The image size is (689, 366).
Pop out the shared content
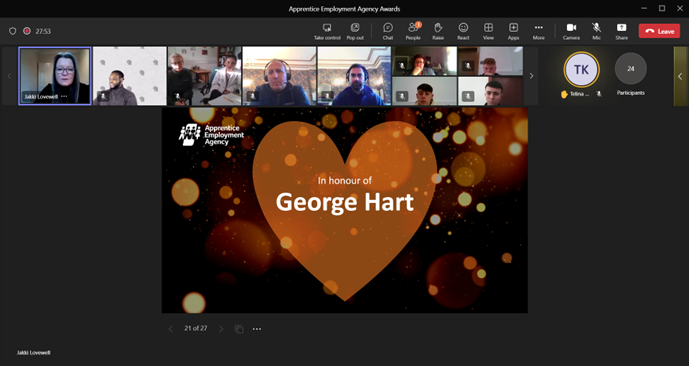tap(355, 31)
